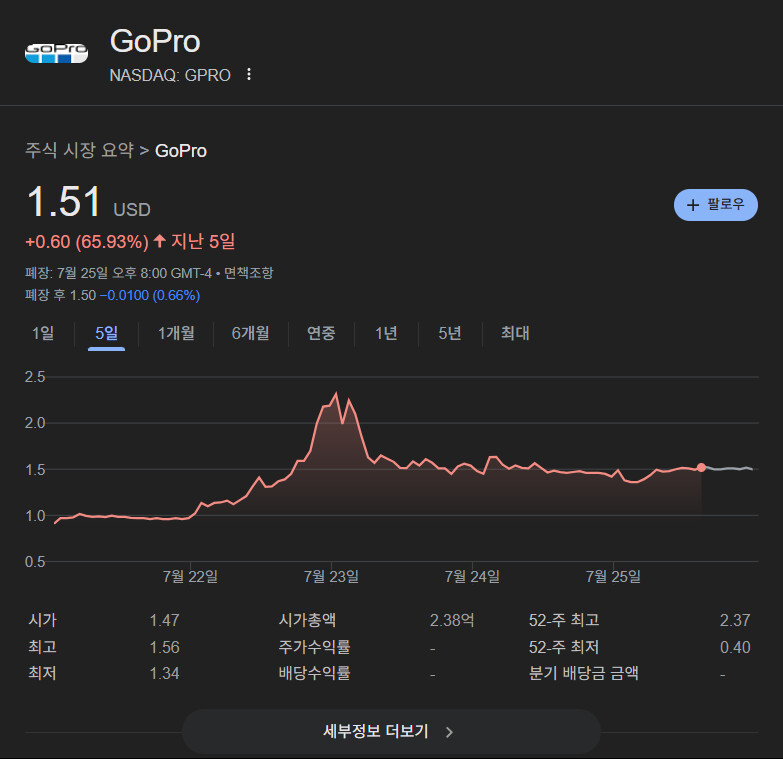783x759 pixels.
Task: Click the 2.5 y-axis label
Action: point(35,377)
